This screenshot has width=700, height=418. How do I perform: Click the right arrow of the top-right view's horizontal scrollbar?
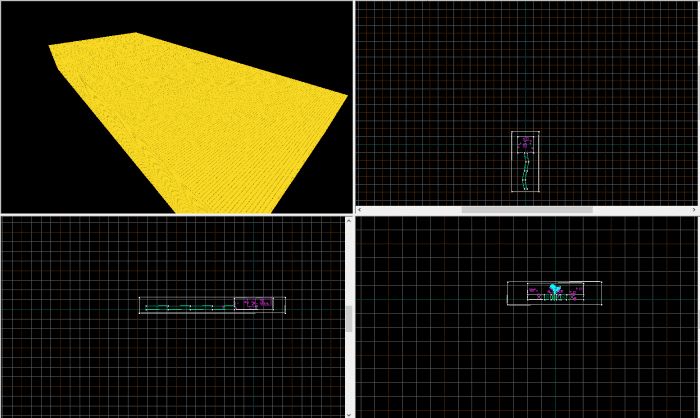coord(694,210)
